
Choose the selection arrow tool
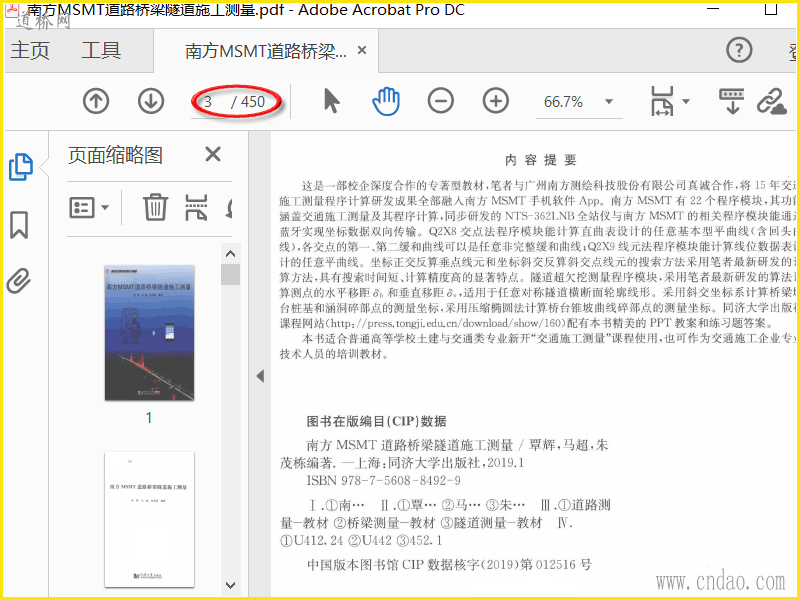332,101
